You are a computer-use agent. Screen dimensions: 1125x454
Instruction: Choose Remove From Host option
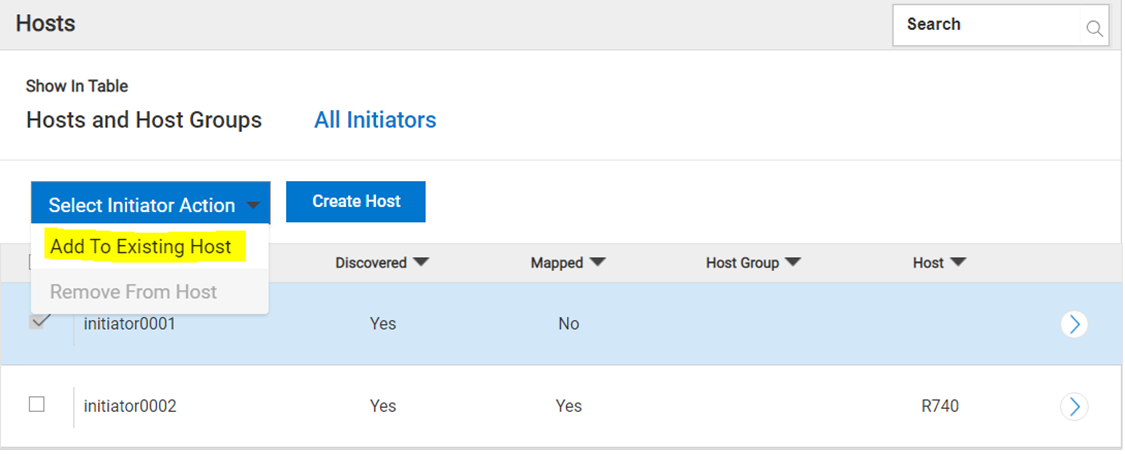pyautogui.click(x=133, y=292)
